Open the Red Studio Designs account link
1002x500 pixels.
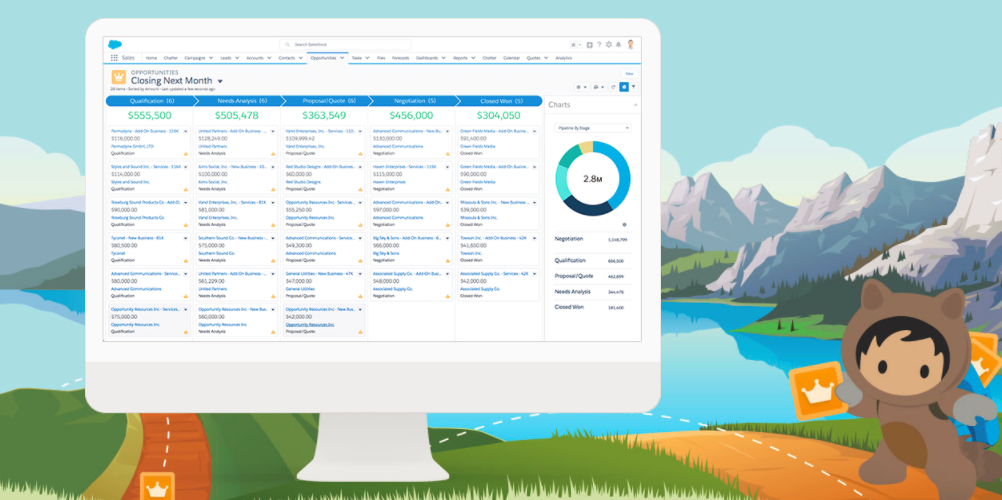304,182
